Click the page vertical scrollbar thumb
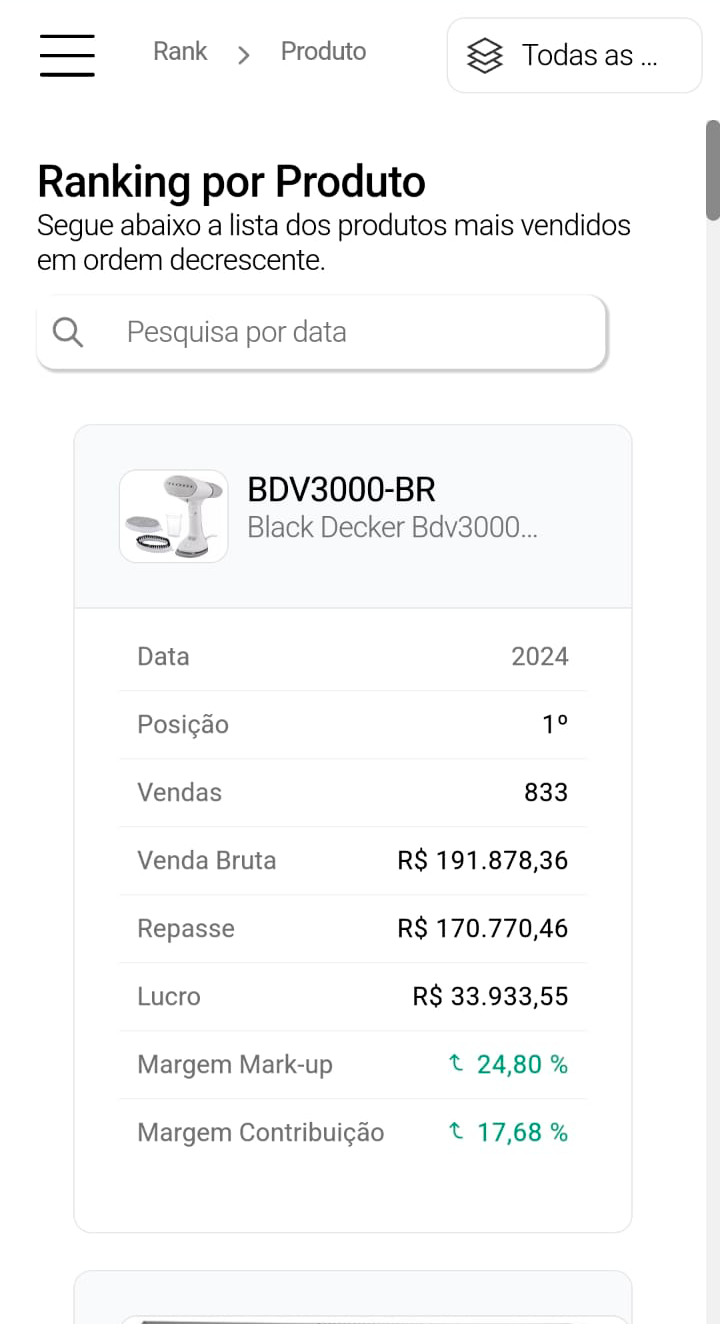 712,170
